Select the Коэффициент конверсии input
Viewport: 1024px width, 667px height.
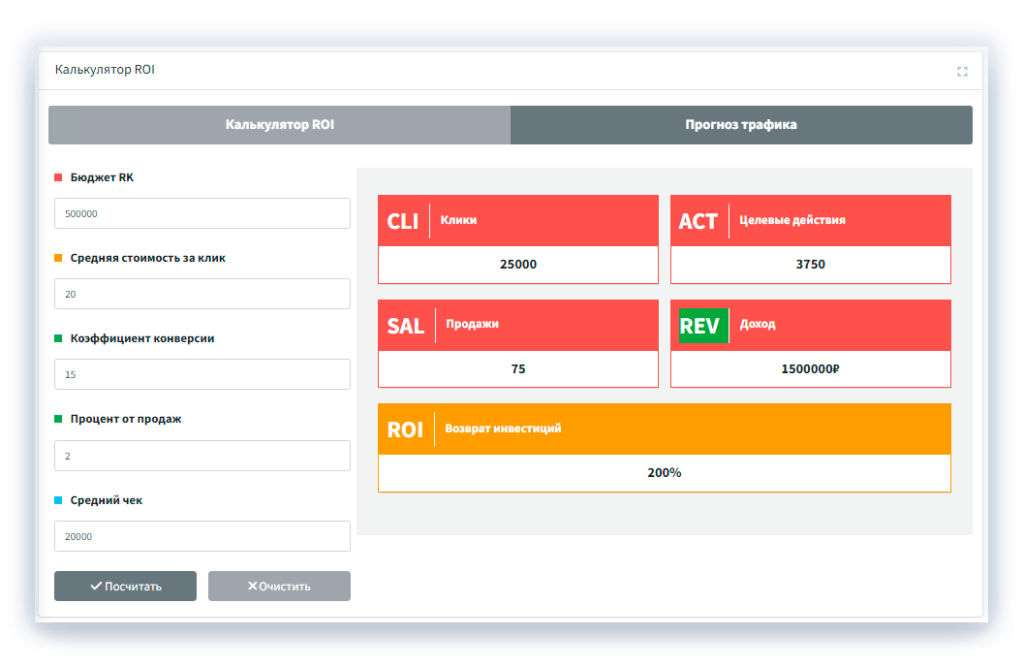click(x=202, y=374)
